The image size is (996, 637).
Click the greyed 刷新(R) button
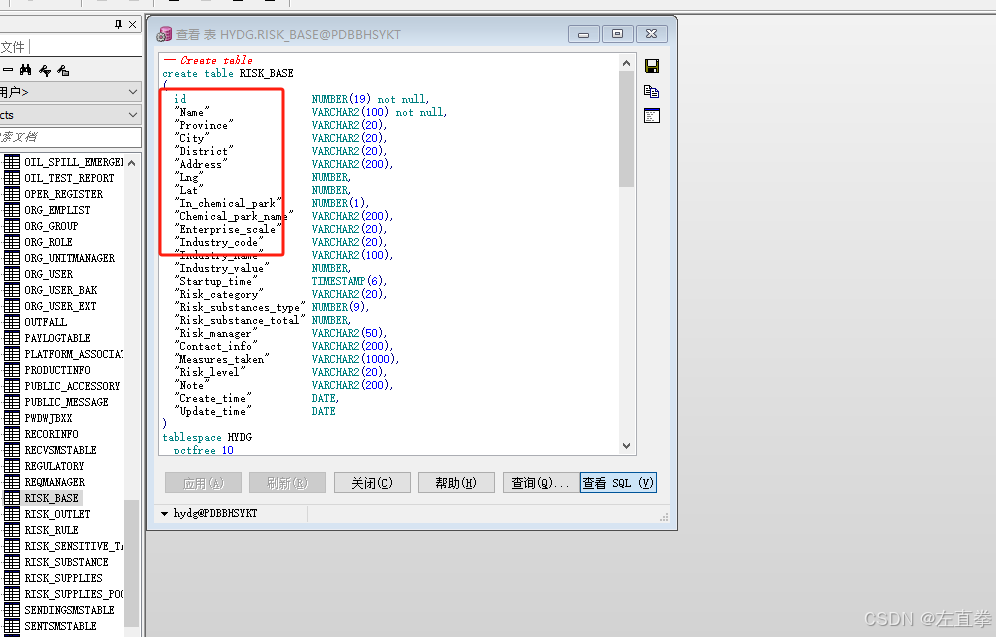click(x=288, y=483)
